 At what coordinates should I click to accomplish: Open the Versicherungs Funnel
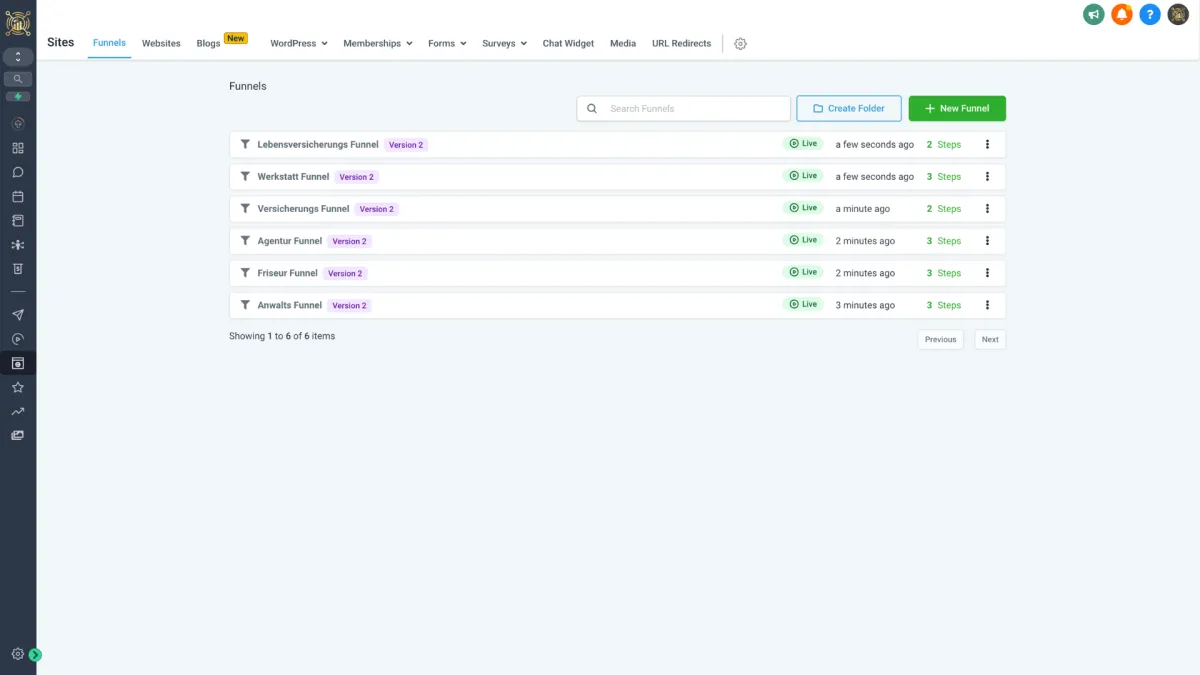pos(303,208)
